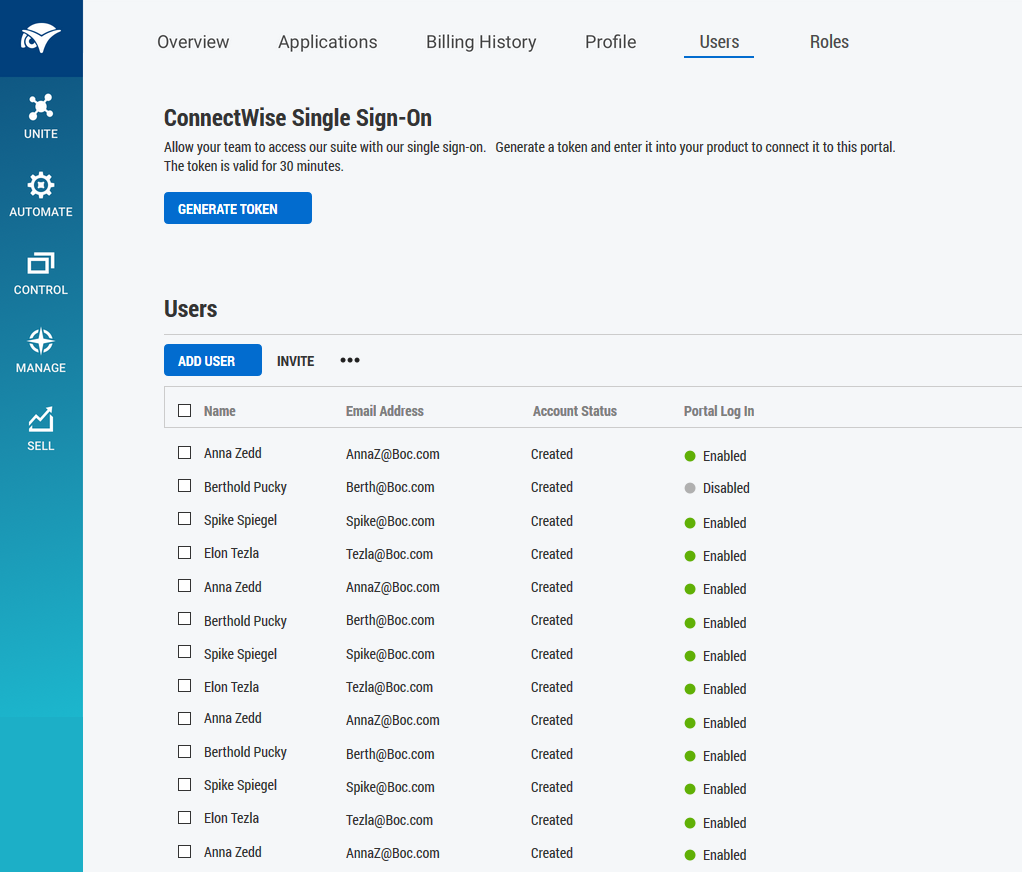Viewport: 1022px width, 872px height.
Task: Click the first Tezla@Boc.com email
Action: pyautogui.click(x=389, y=555)
